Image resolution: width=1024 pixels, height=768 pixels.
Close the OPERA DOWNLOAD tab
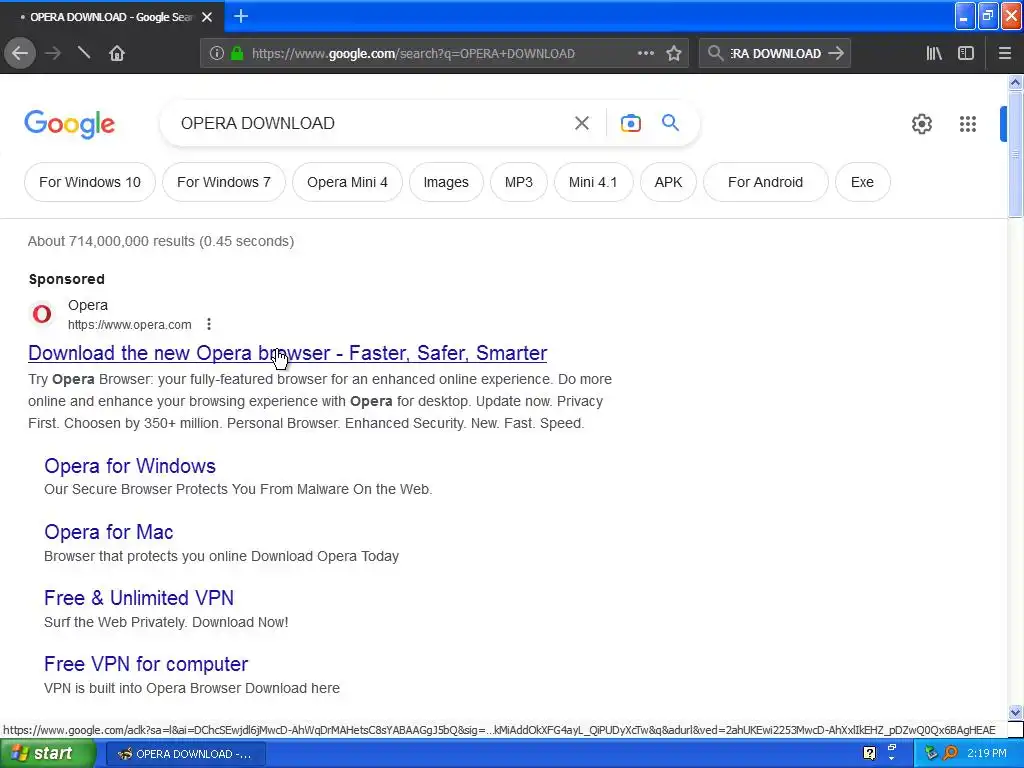[207, 17]
